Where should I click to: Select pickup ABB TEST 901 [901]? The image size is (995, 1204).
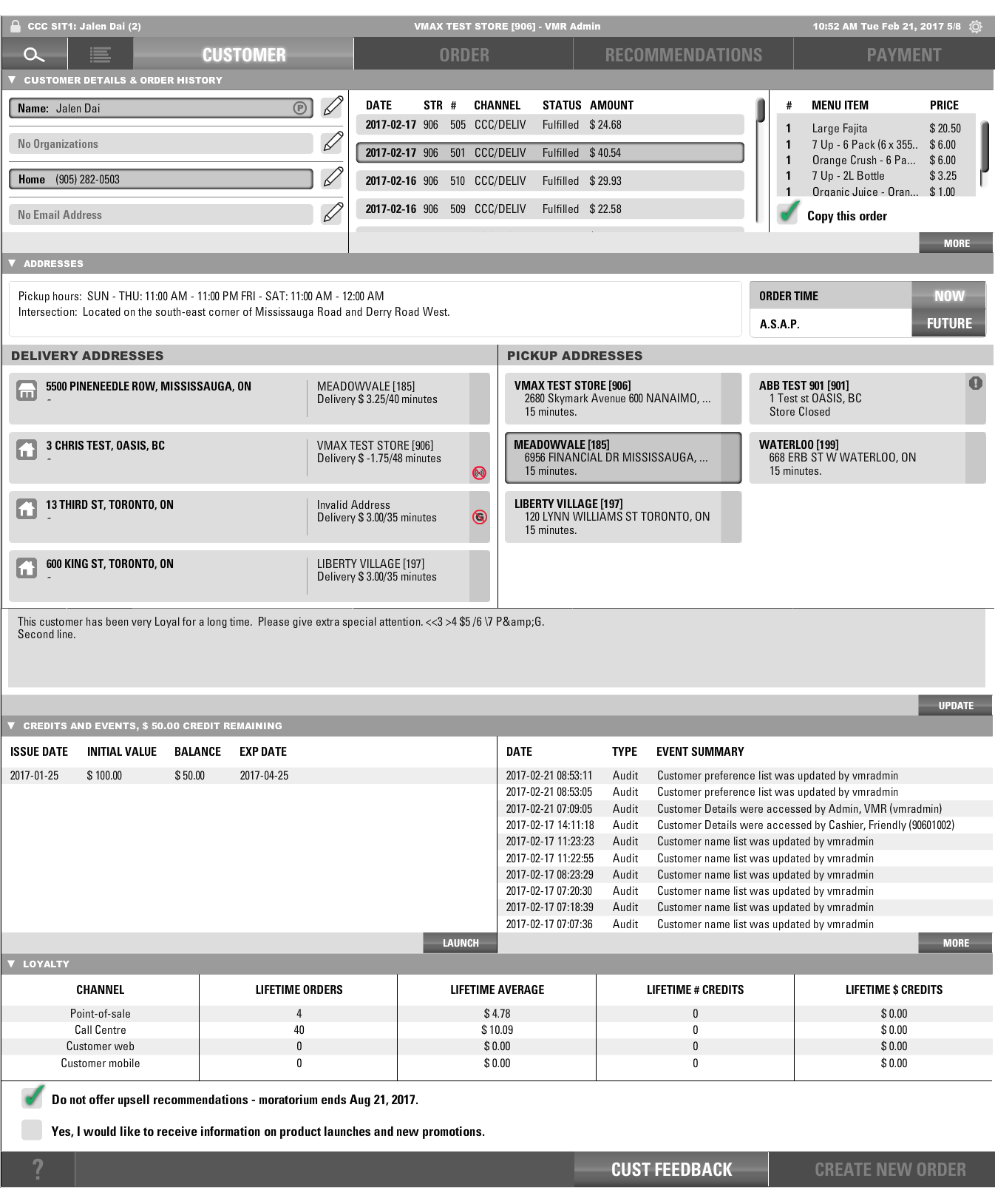867,399
